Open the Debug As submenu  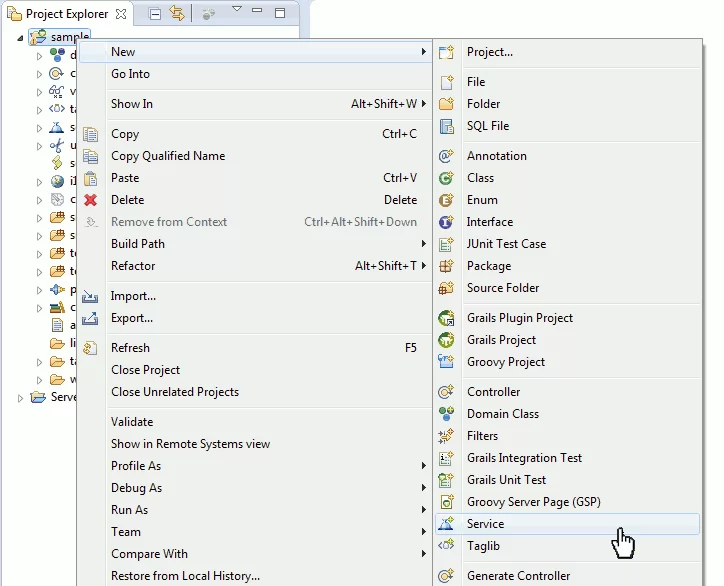tap(255, 488)
